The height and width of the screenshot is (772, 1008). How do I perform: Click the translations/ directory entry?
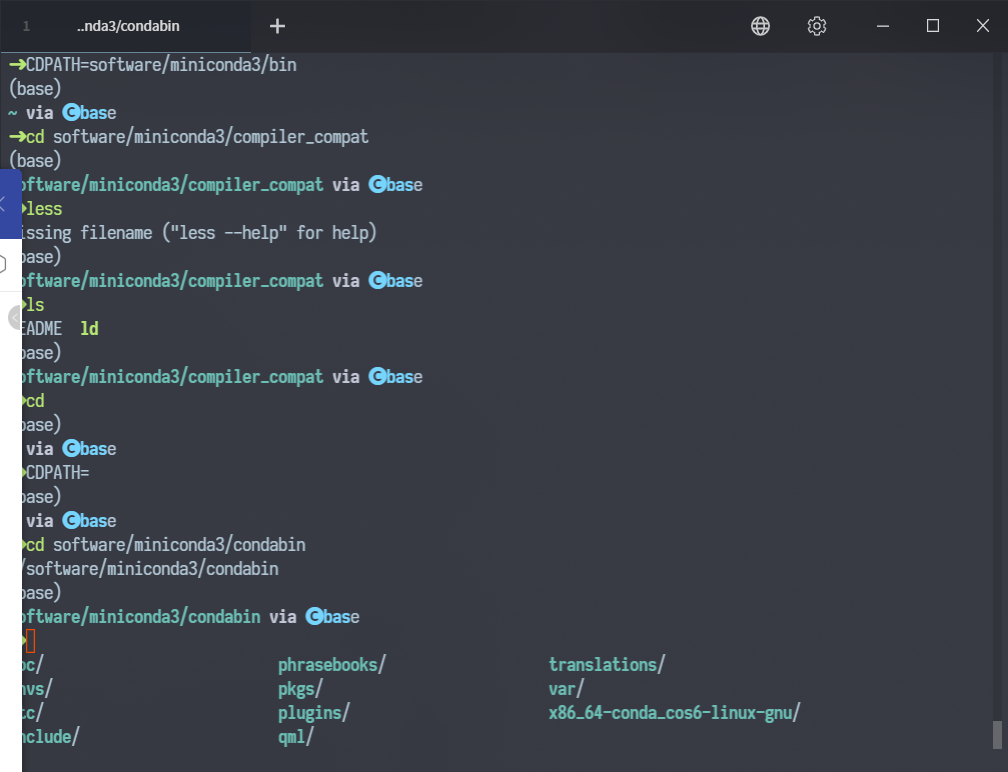(x=606, y=664)
